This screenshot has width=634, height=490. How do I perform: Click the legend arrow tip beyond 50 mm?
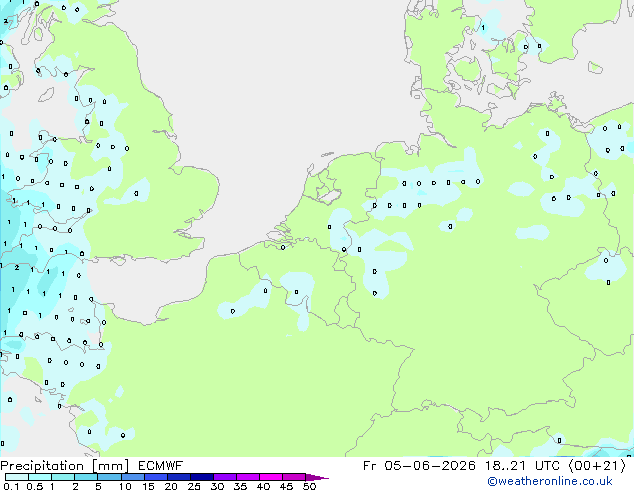click(x=317, y=477)
